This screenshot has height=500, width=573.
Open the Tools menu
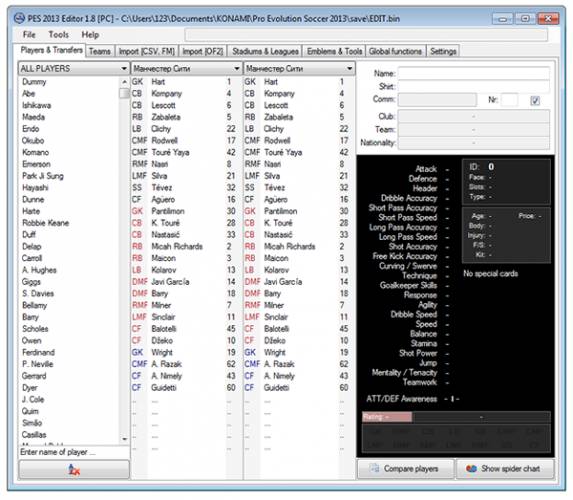58,35
